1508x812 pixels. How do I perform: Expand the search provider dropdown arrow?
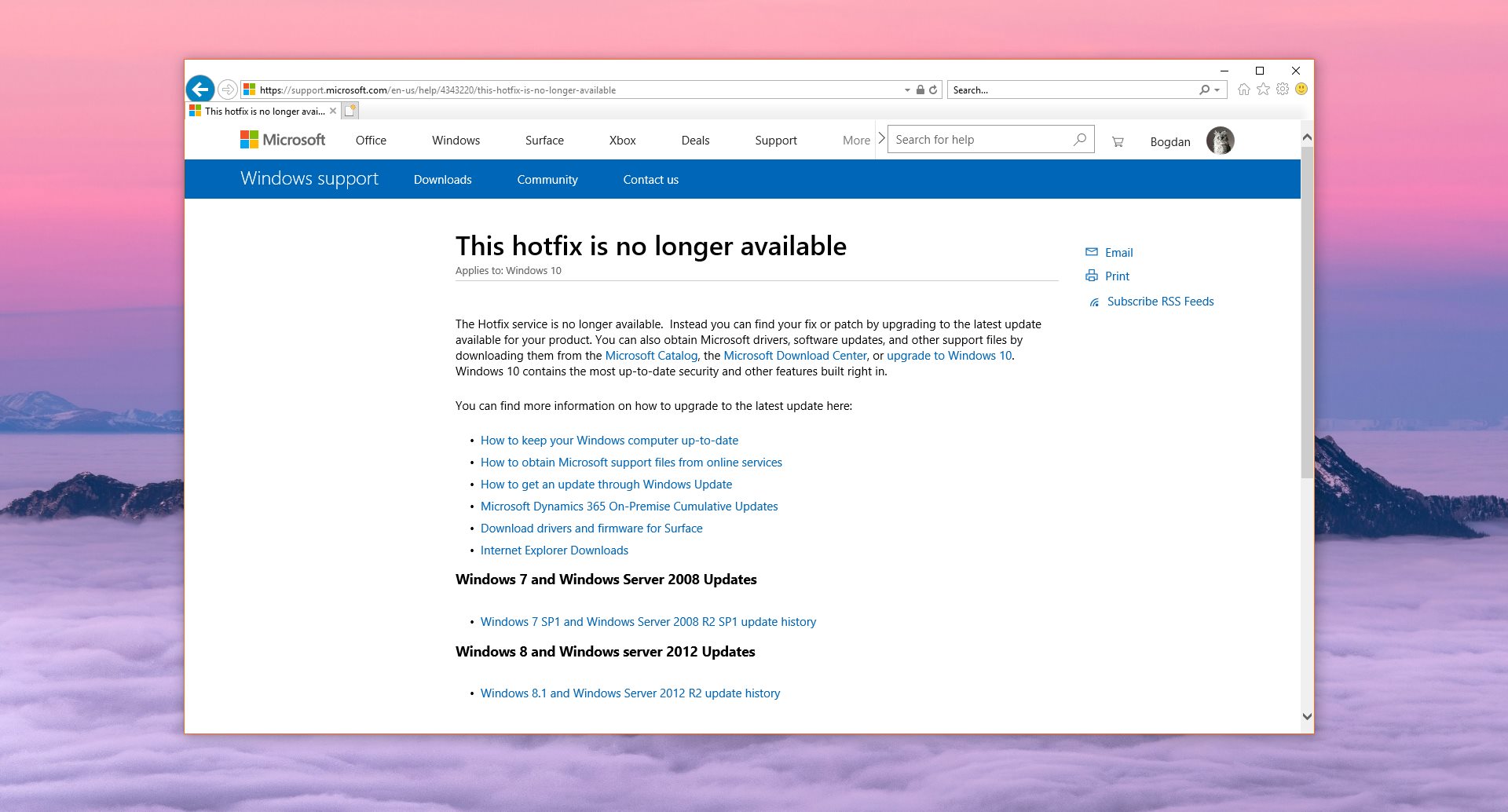(x=1217, y=90)
